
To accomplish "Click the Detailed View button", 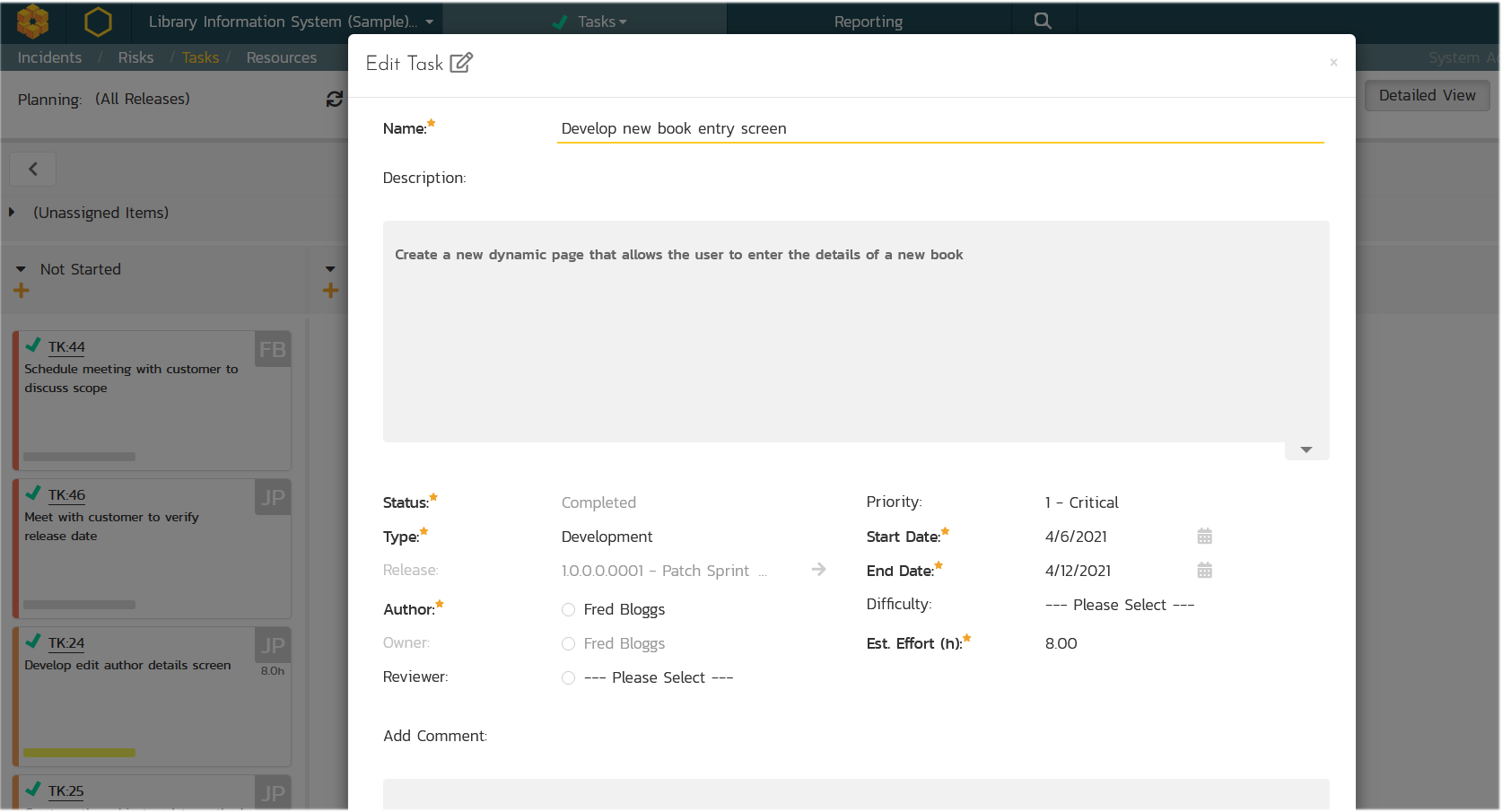I will click(1426, 96).
